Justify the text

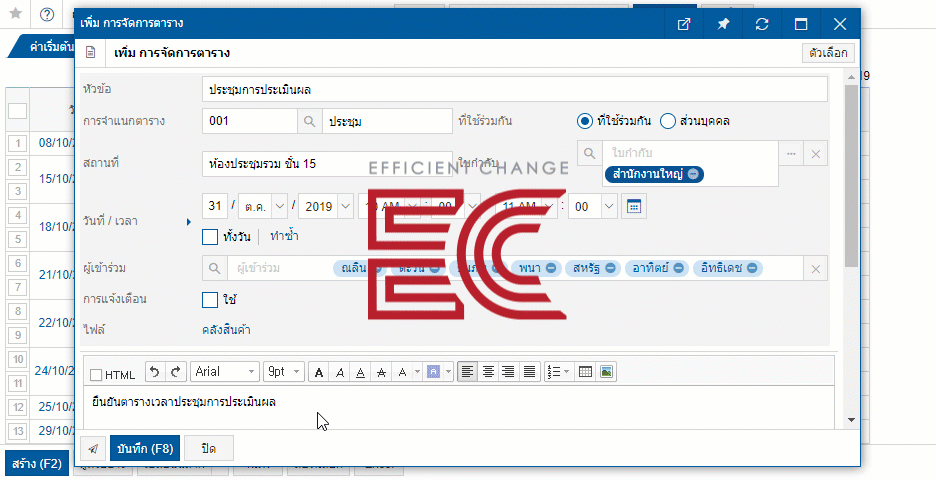[529, 372]
